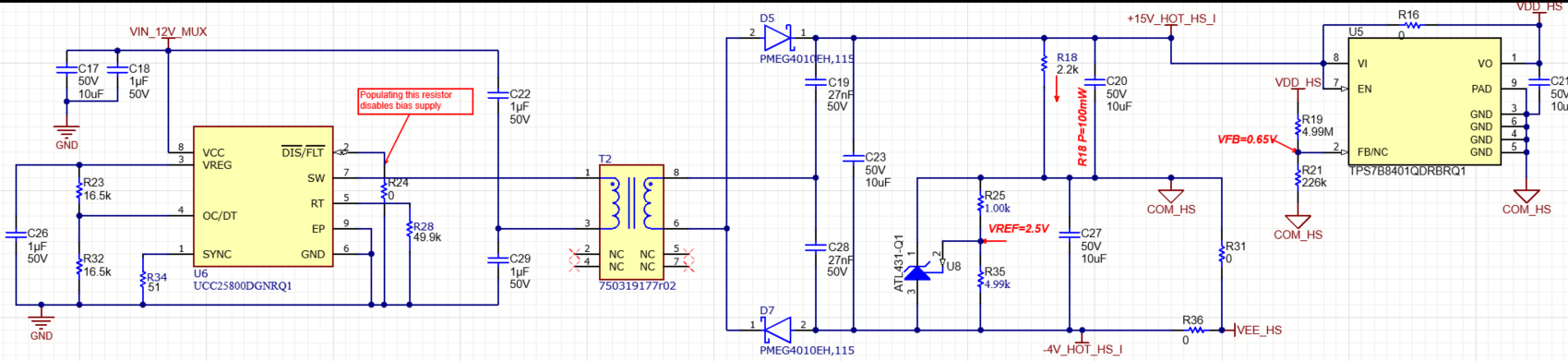Select the 226k value of R21
This screenshot has height=361, width=1568.
tap(1314, 183)
